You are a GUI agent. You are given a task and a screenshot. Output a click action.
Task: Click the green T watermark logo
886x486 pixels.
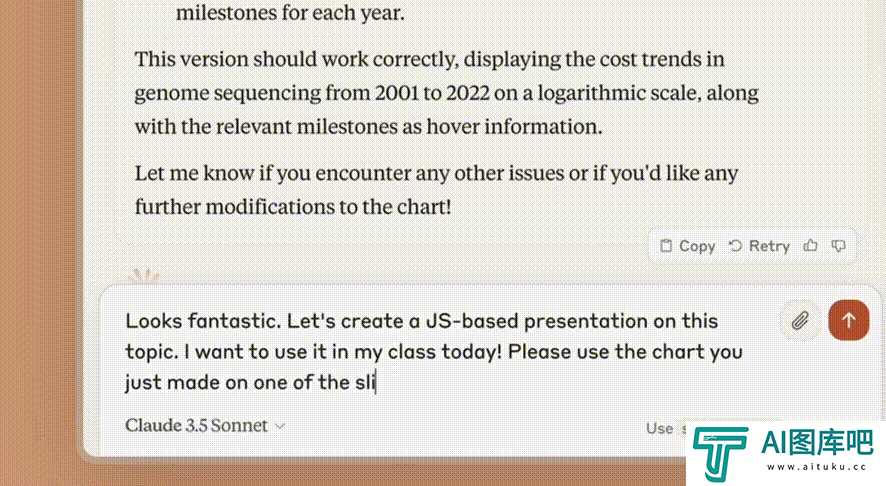720,454
